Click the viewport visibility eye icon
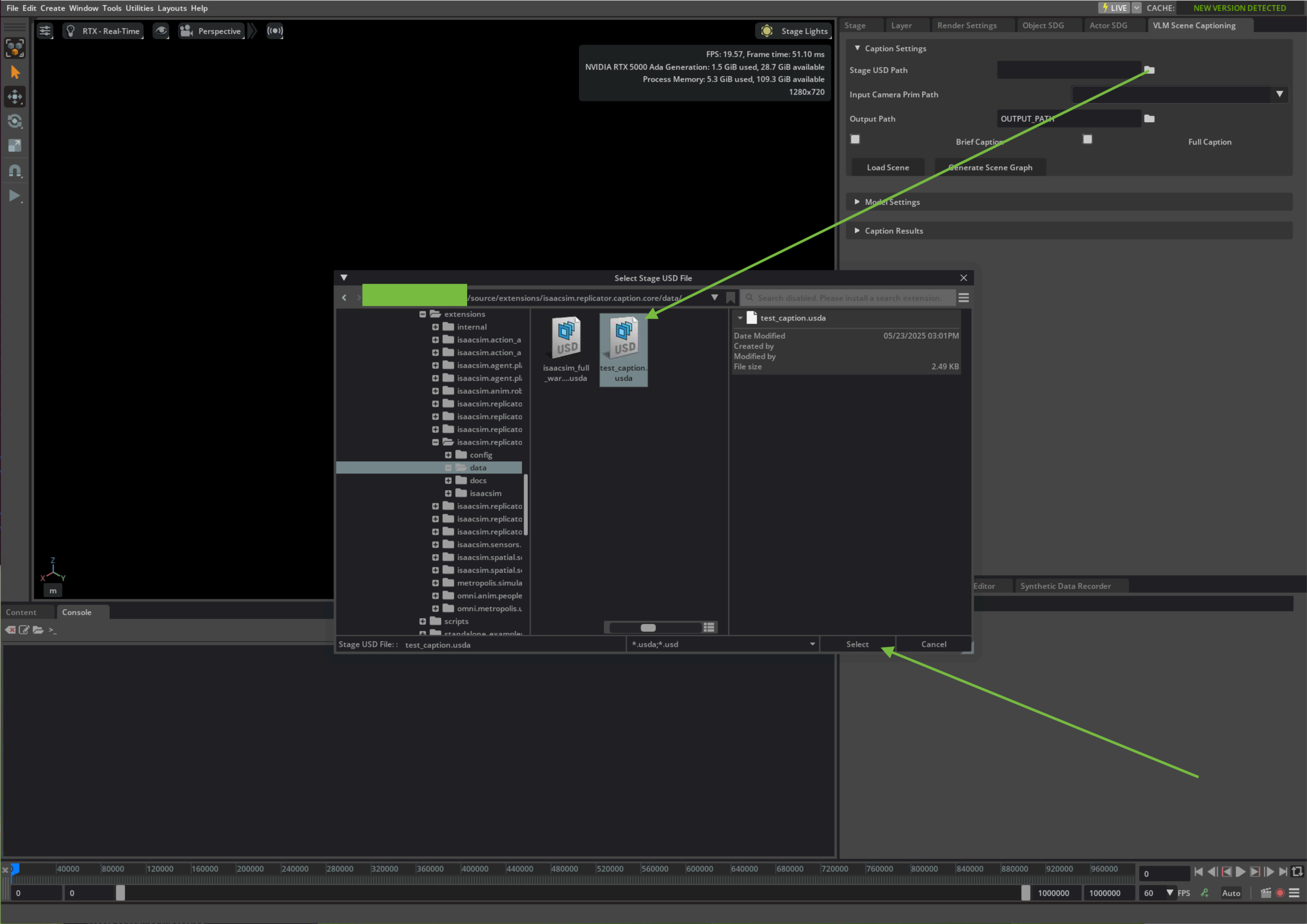Screen dimensions: 1307x924 coord(161,31)
